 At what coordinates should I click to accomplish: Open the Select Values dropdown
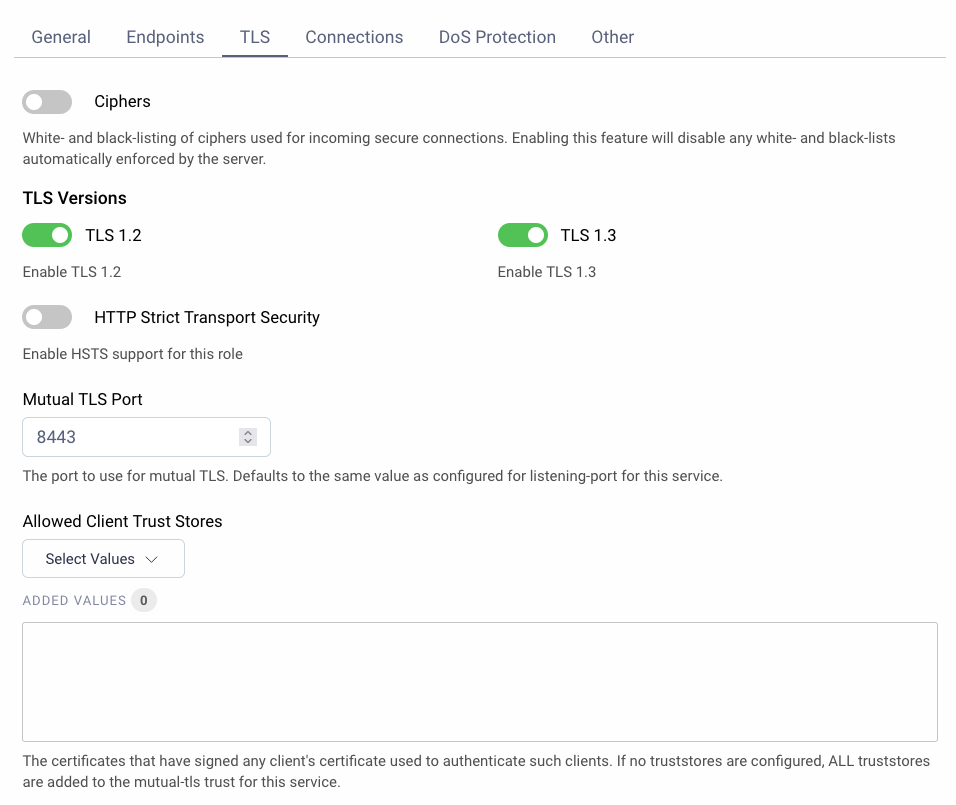[103, 558]
